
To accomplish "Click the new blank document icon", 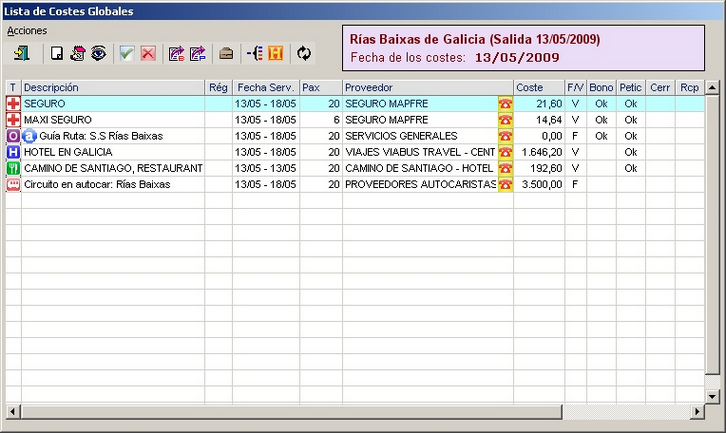I will pos(57,53).
